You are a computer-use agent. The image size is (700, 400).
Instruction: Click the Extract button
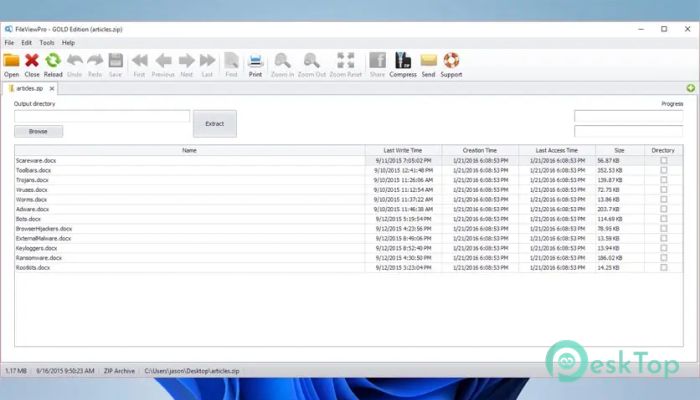(x=215, y=124)
